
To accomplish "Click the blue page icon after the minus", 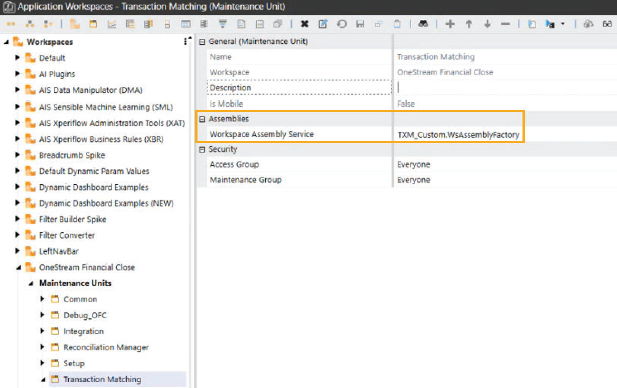I will [532, 24].
